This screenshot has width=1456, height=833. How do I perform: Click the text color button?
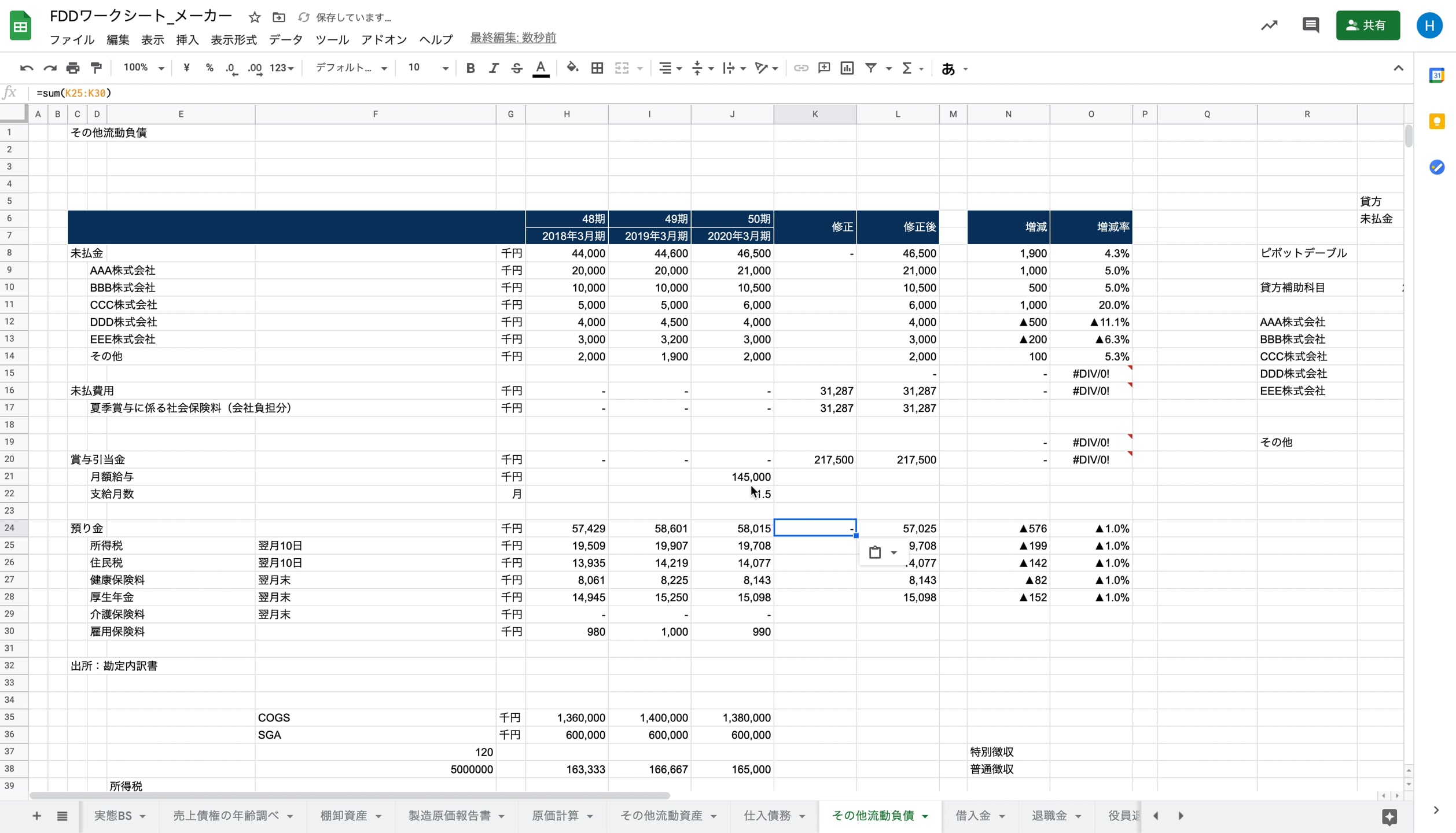[x=541, y=68]
